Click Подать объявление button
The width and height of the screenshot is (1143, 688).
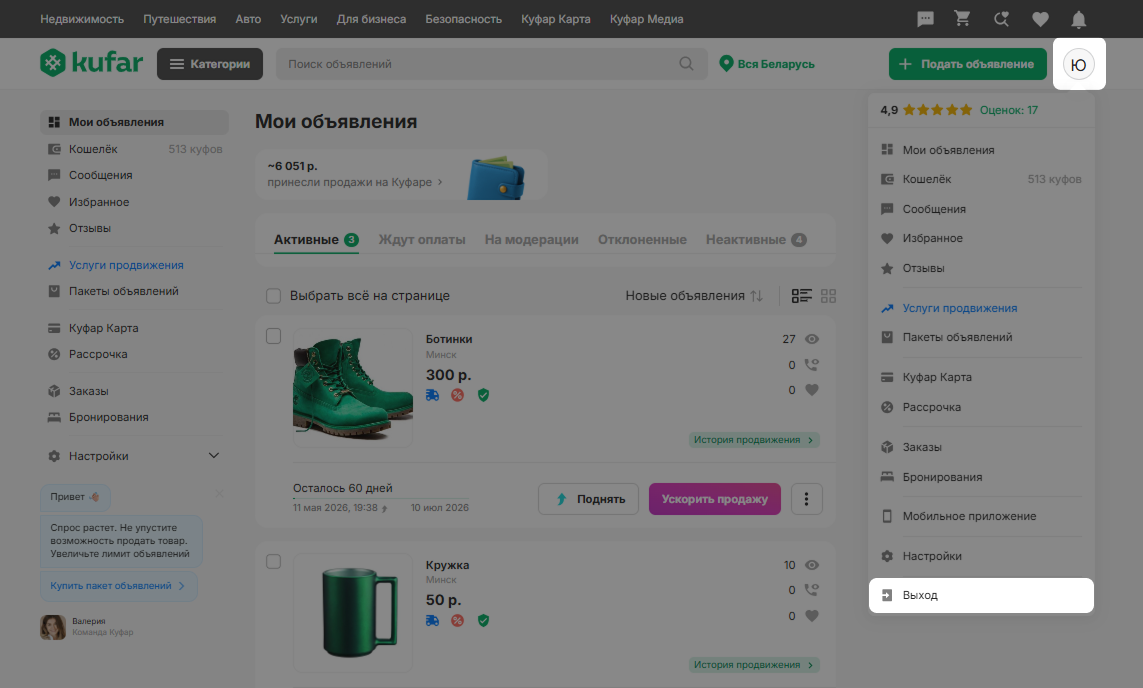tap(967, 64)
